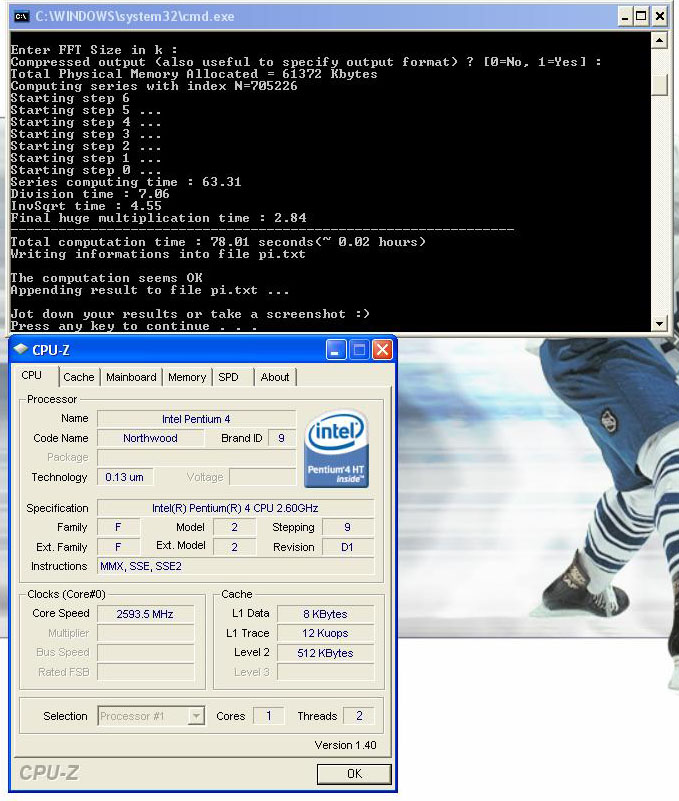
Task: Click the Specification field Pentium 4 2.60GHz
Action: click(236, 508)
